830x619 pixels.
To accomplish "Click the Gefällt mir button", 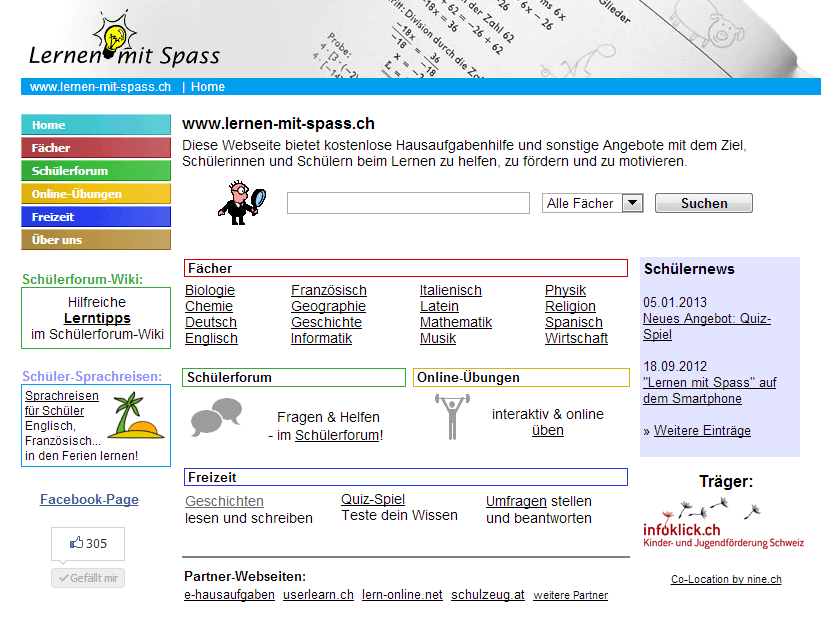I will [88, 578].
